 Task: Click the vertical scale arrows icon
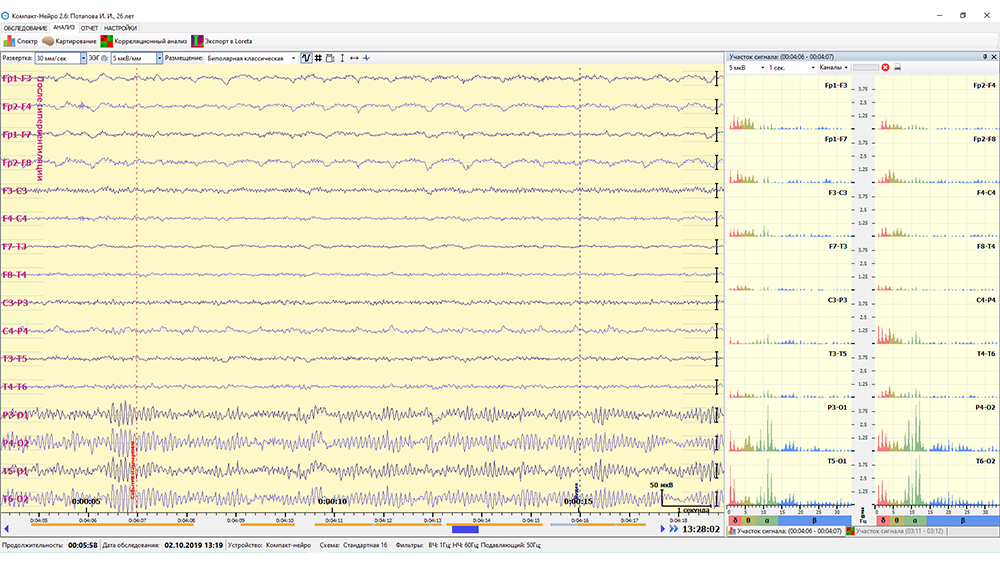click(x=343, y=58)
